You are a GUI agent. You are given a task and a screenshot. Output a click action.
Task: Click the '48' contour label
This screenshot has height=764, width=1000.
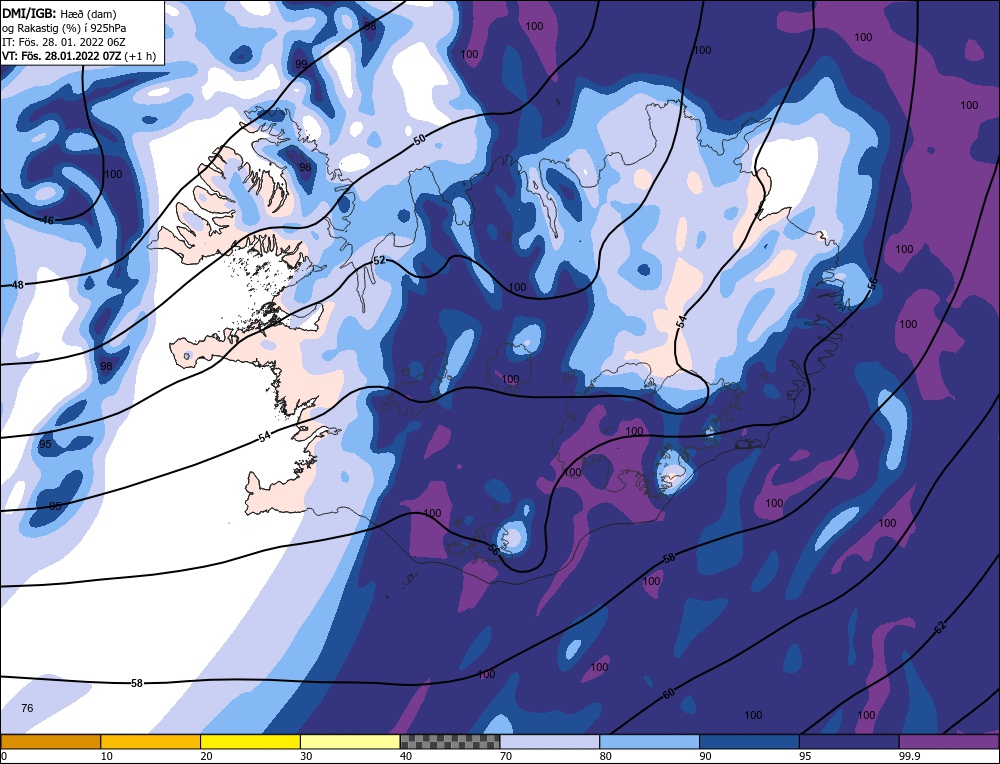[17, 285]
